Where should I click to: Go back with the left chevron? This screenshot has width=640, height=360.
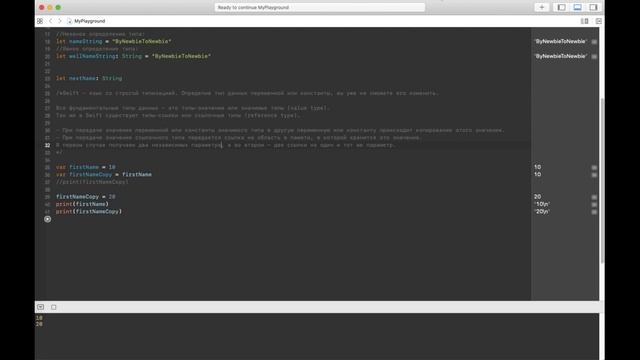(x=51, y=21)
